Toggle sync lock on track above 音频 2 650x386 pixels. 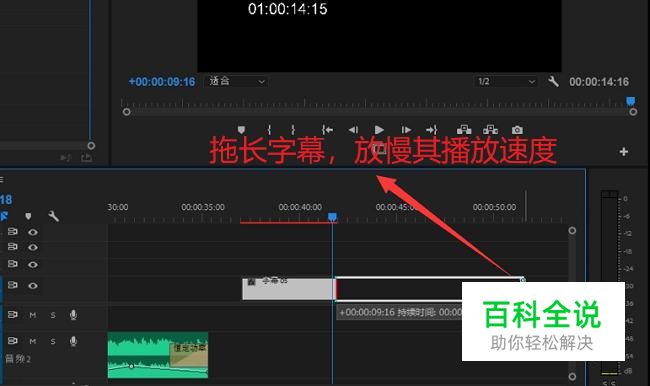click(x=13, y=314)
